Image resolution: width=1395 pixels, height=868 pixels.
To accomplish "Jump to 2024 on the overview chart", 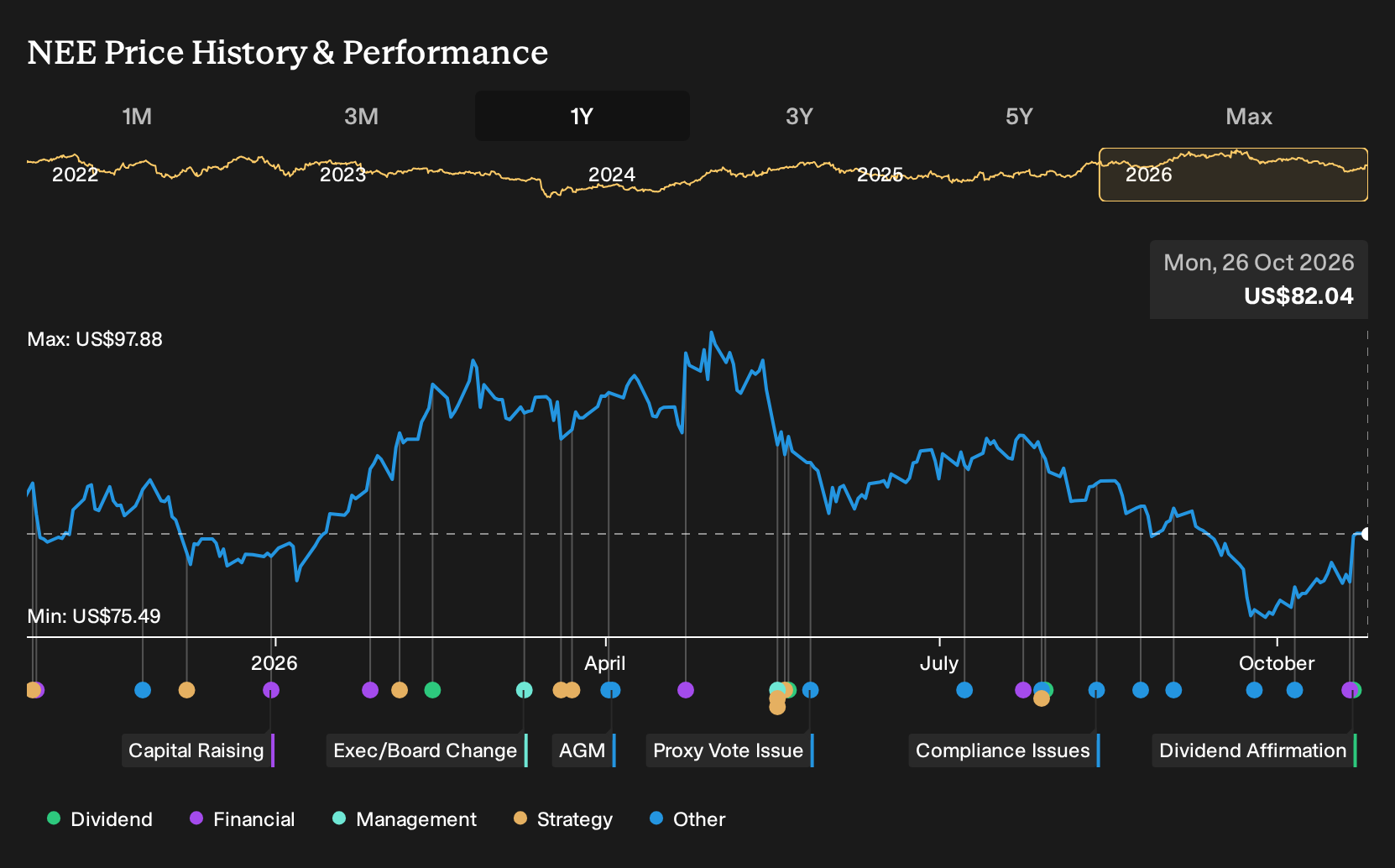I will pos(612,175).
